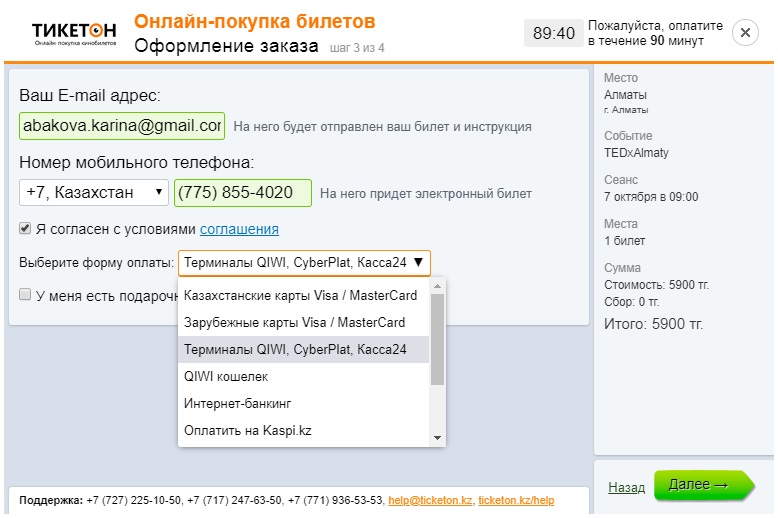Select QIWI кошелек payment option

(303, 377)
